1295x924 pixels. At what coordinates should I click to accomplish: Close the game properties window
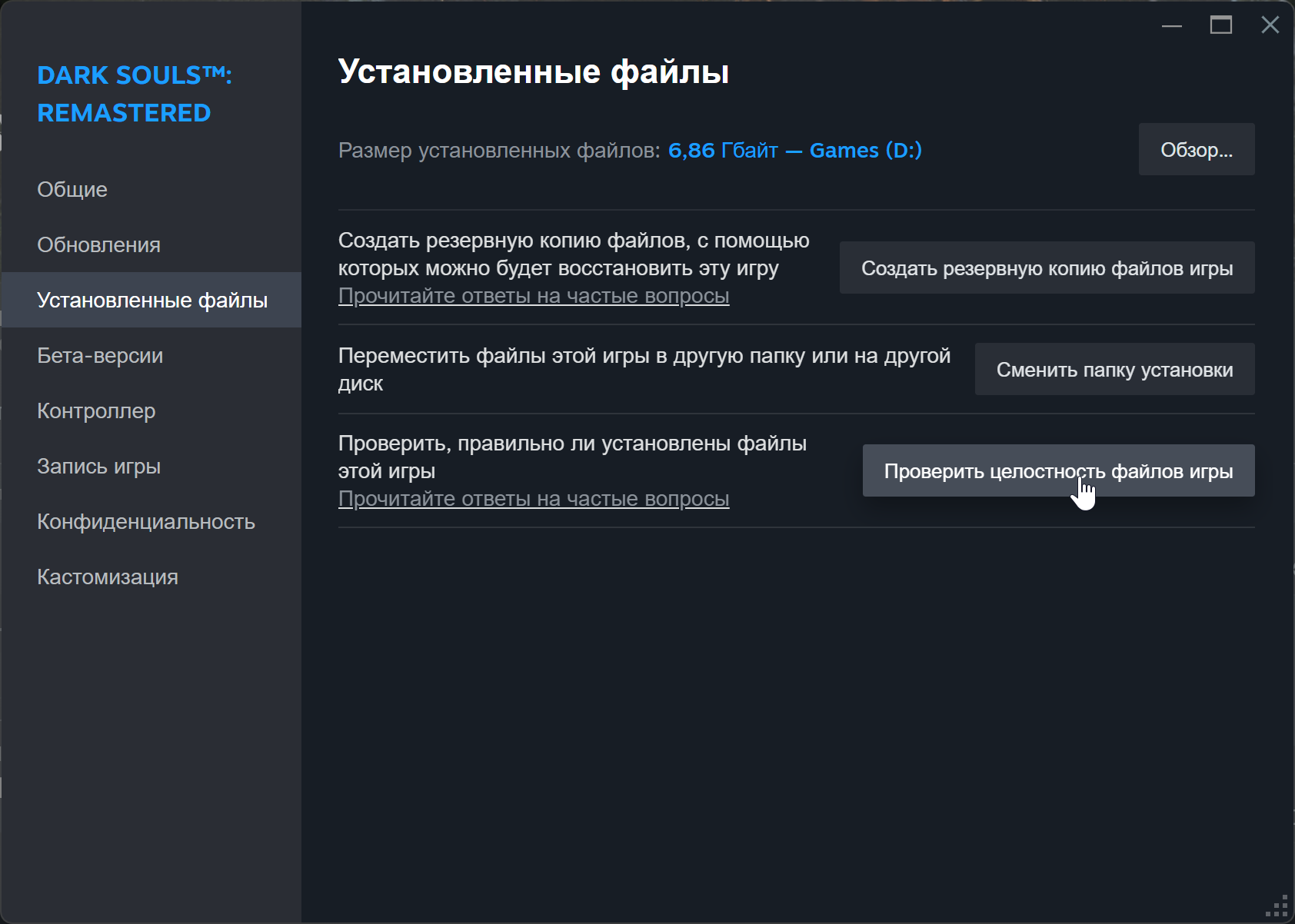coord(1270,25)
